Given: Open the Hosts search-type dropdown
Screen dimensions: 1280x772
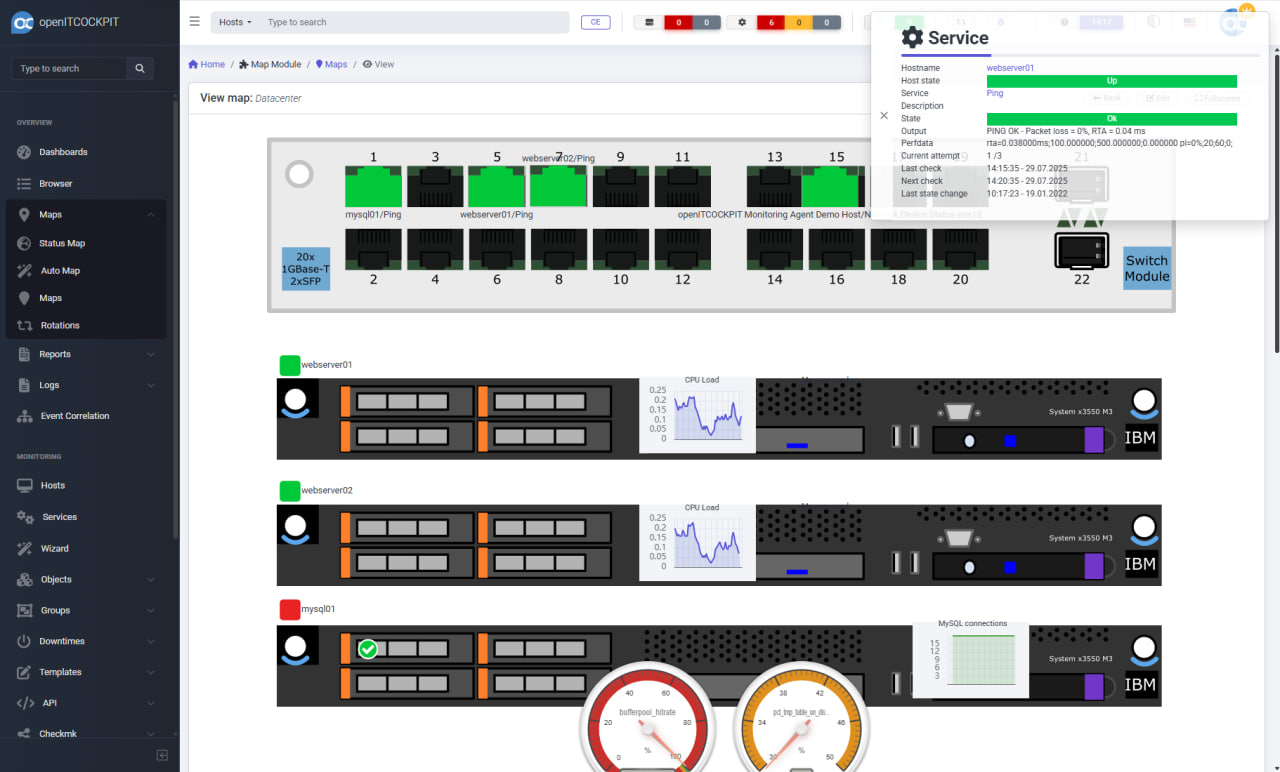Looking at the screenshot, I should [x=235, y=22].
